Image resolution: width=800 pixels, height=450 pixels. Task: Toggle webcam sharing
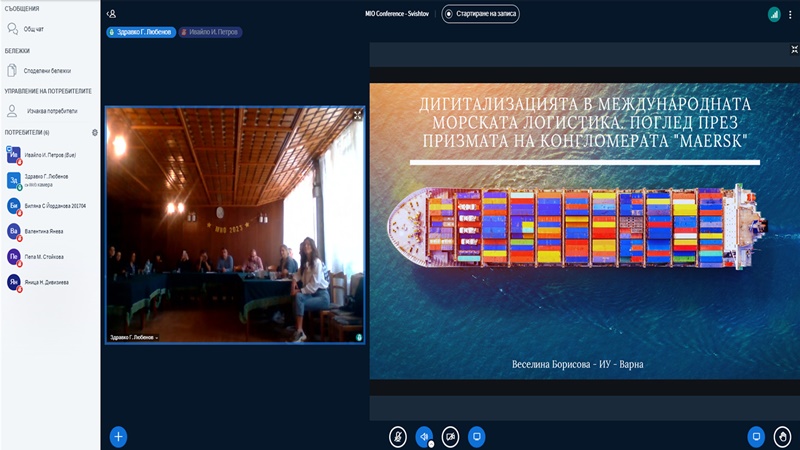pyautogui.click(x=450, y=437)
